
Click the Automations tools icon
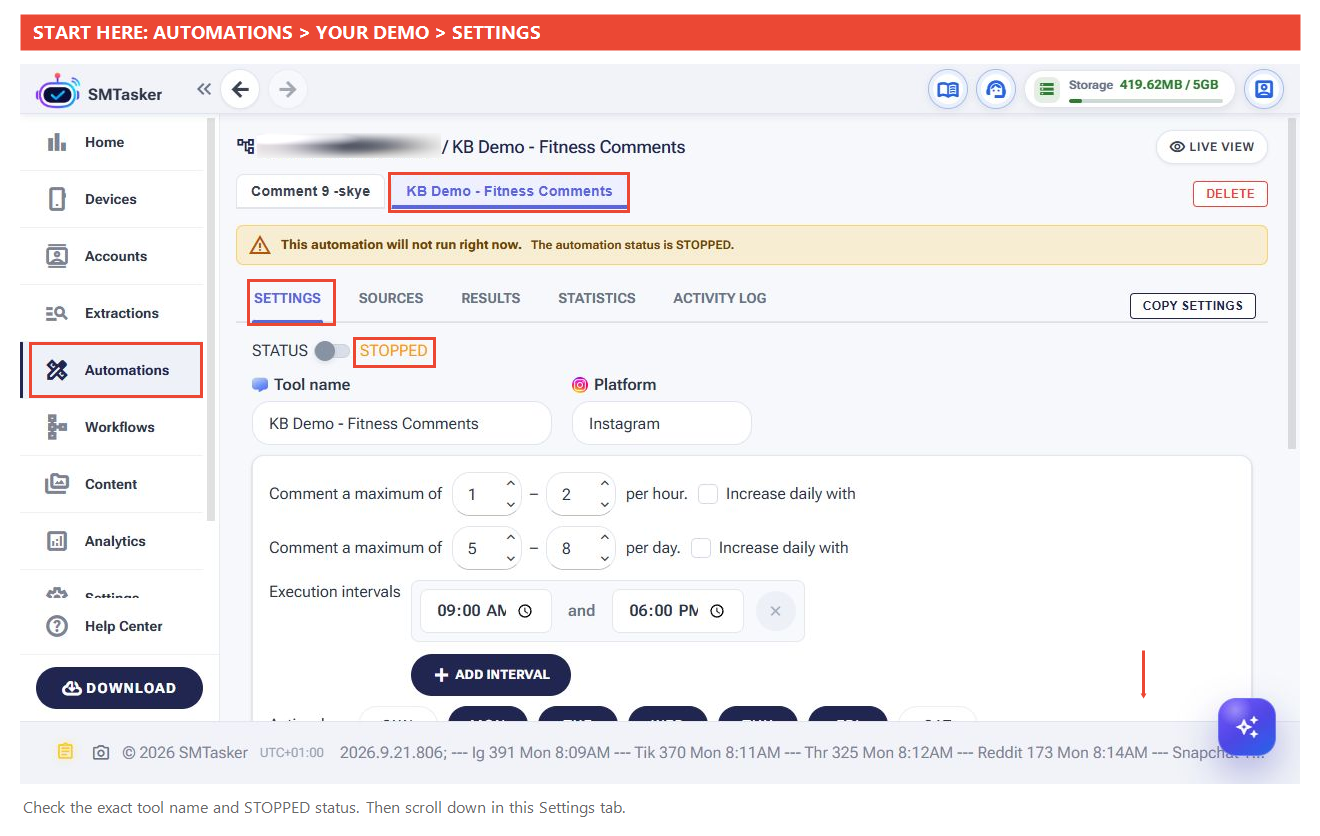coord(57,370)
